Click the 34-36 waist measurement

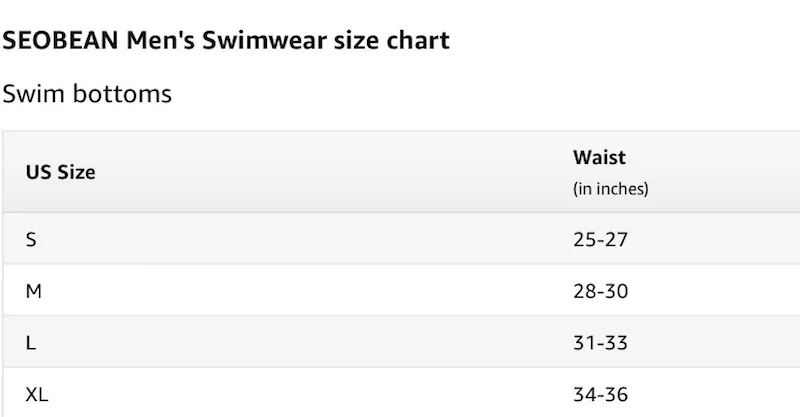pyautogui.click(x=600, y=395)
